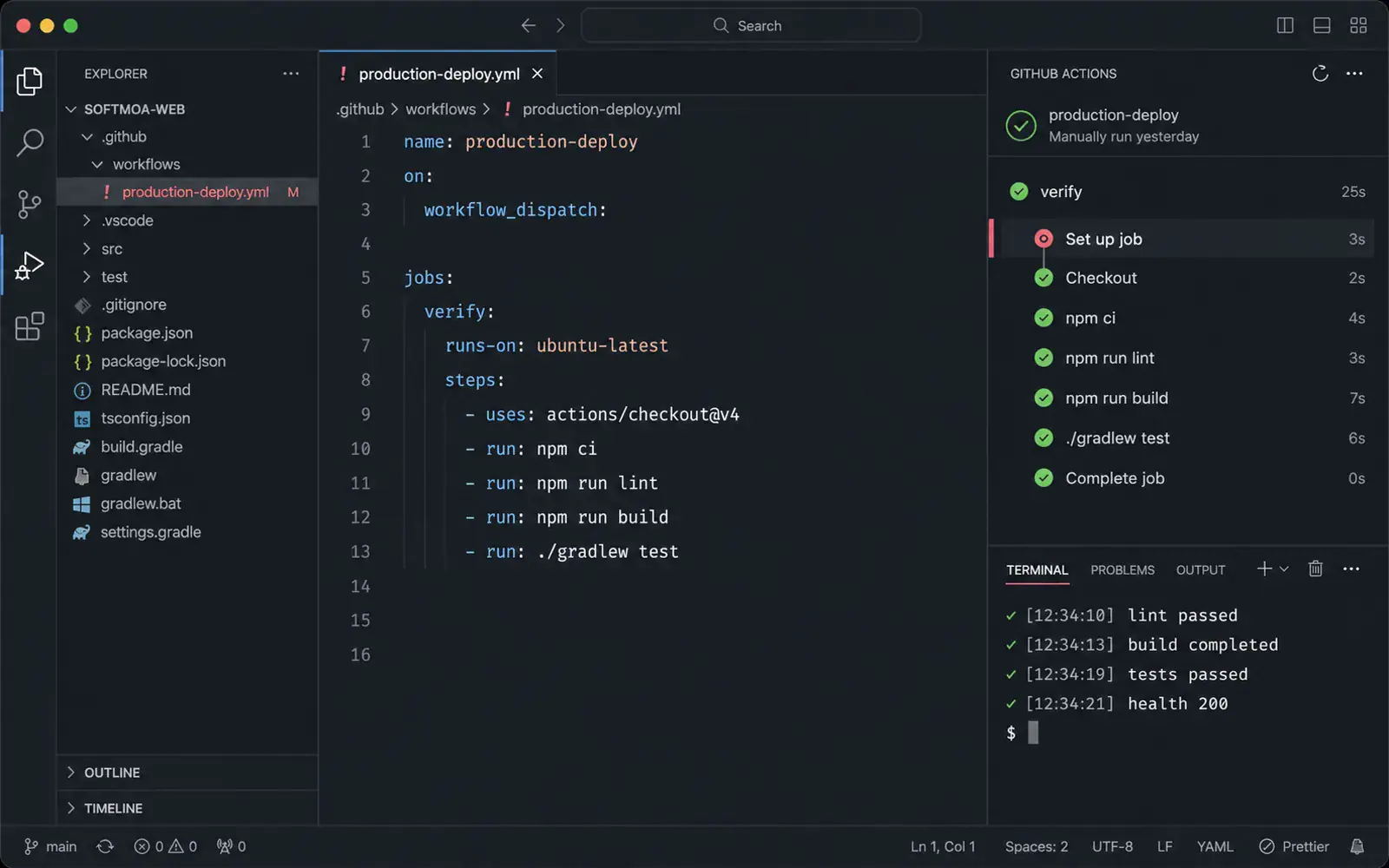1389x868 pixels.
Task: Select the production-deploy.yml editor tab
Action: (x=438, y=74)
